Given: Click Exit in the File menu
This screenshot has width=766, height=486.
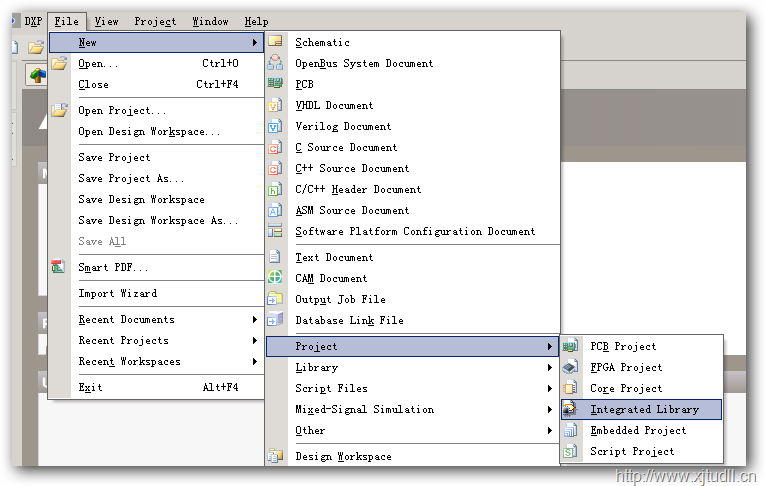Looking at the screenshot, I should (x=90, y=387).
